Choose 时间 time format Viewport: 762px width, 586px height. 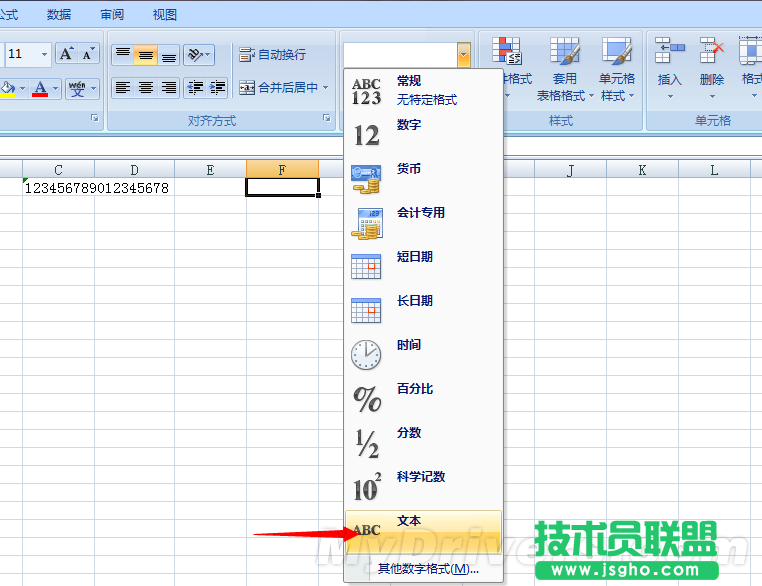click(x=423, y=355)
